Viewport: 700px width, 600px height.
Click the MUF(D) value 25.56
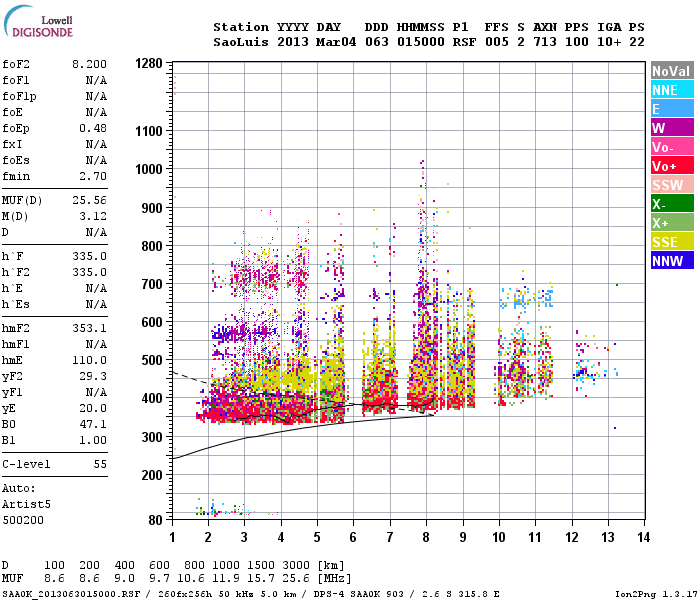coord(89,200)
